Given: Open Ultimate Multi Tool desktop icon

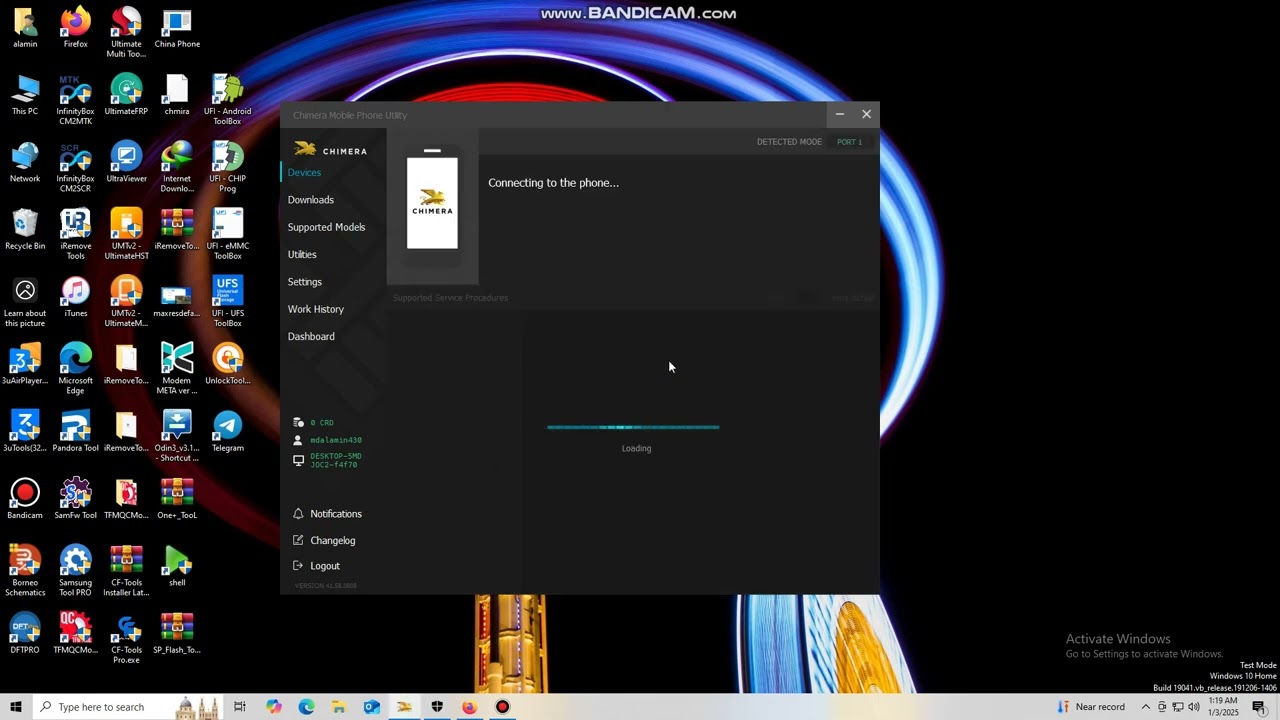Looking at the screenshot, I should click(126, 32).
